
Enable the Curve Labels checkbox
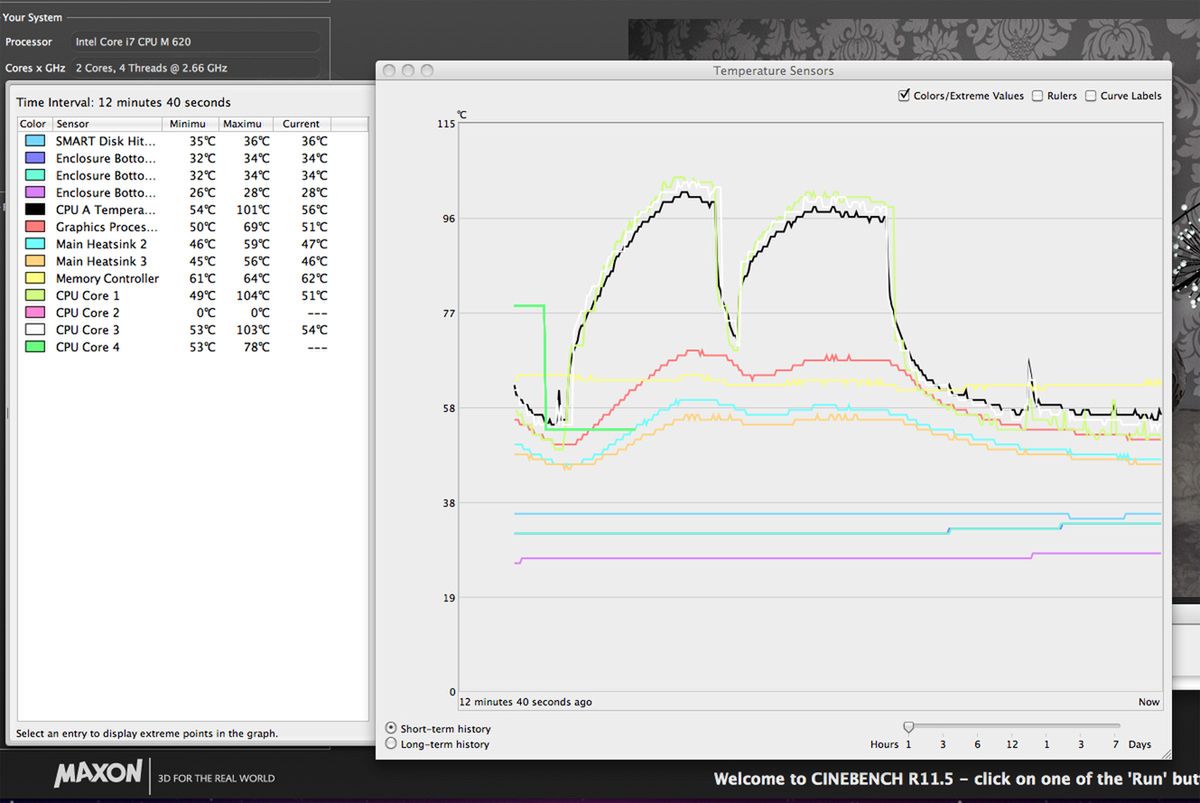1091,96
